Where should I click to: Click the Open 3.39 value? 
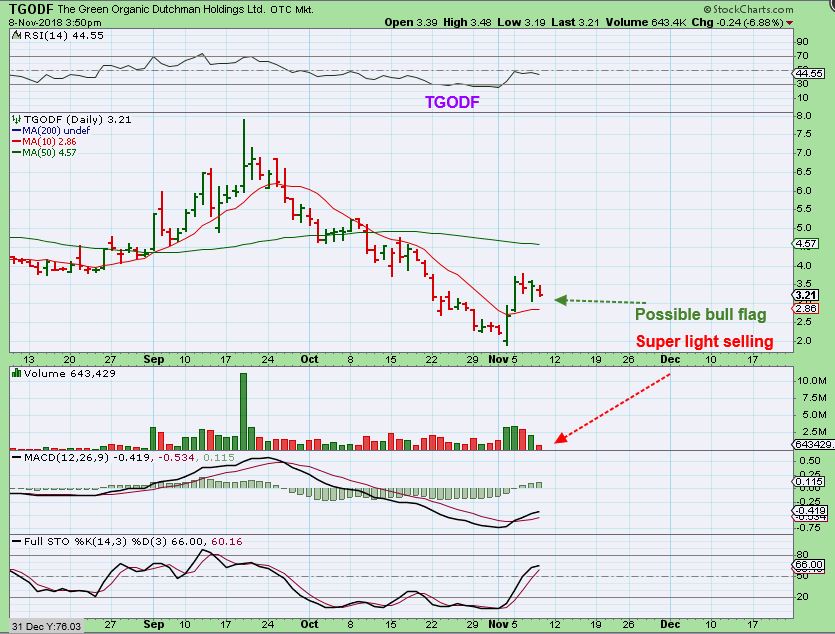point(411,22)
